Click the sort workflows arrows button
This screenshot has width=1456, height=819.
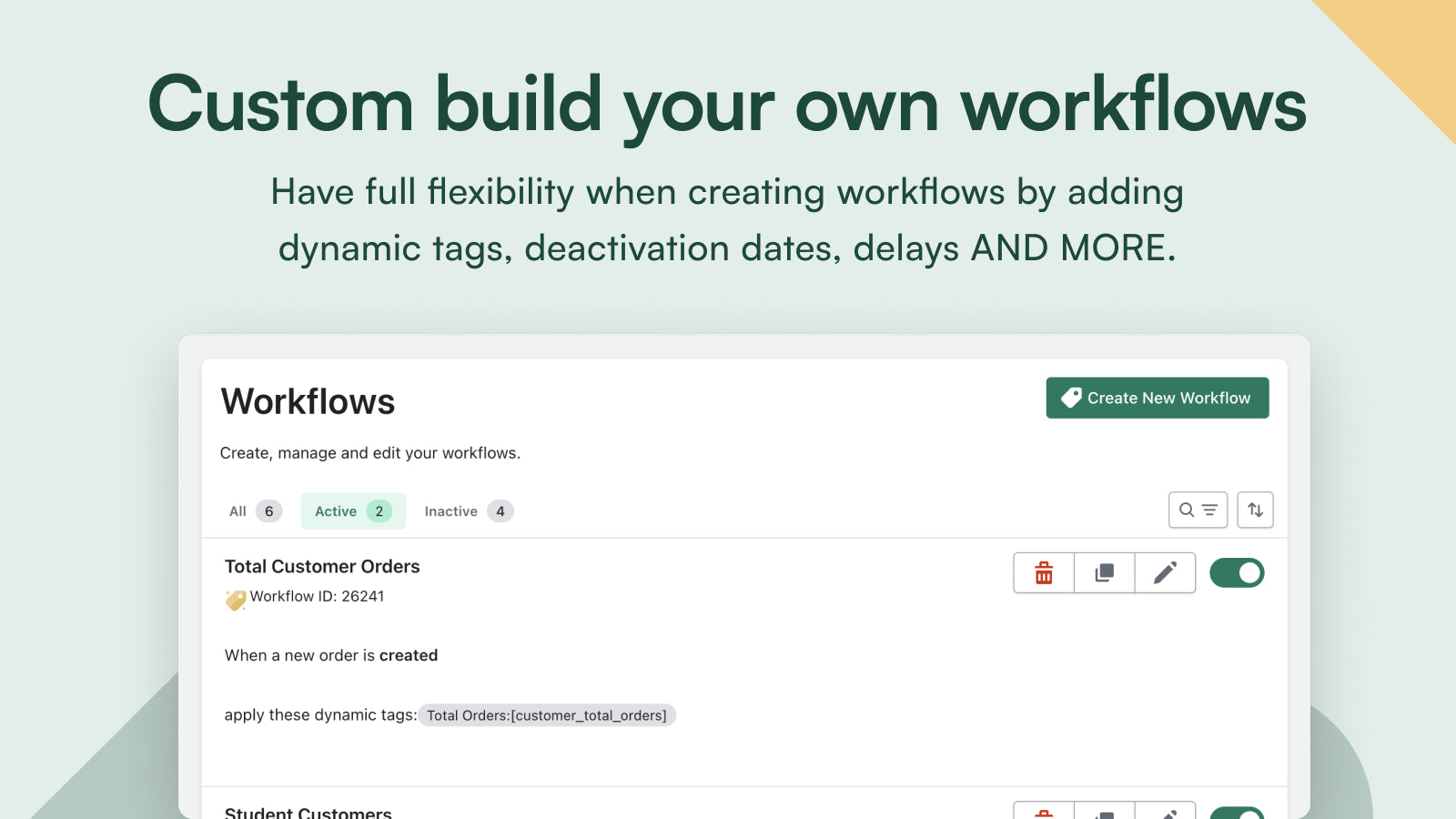coord(1255,511)
